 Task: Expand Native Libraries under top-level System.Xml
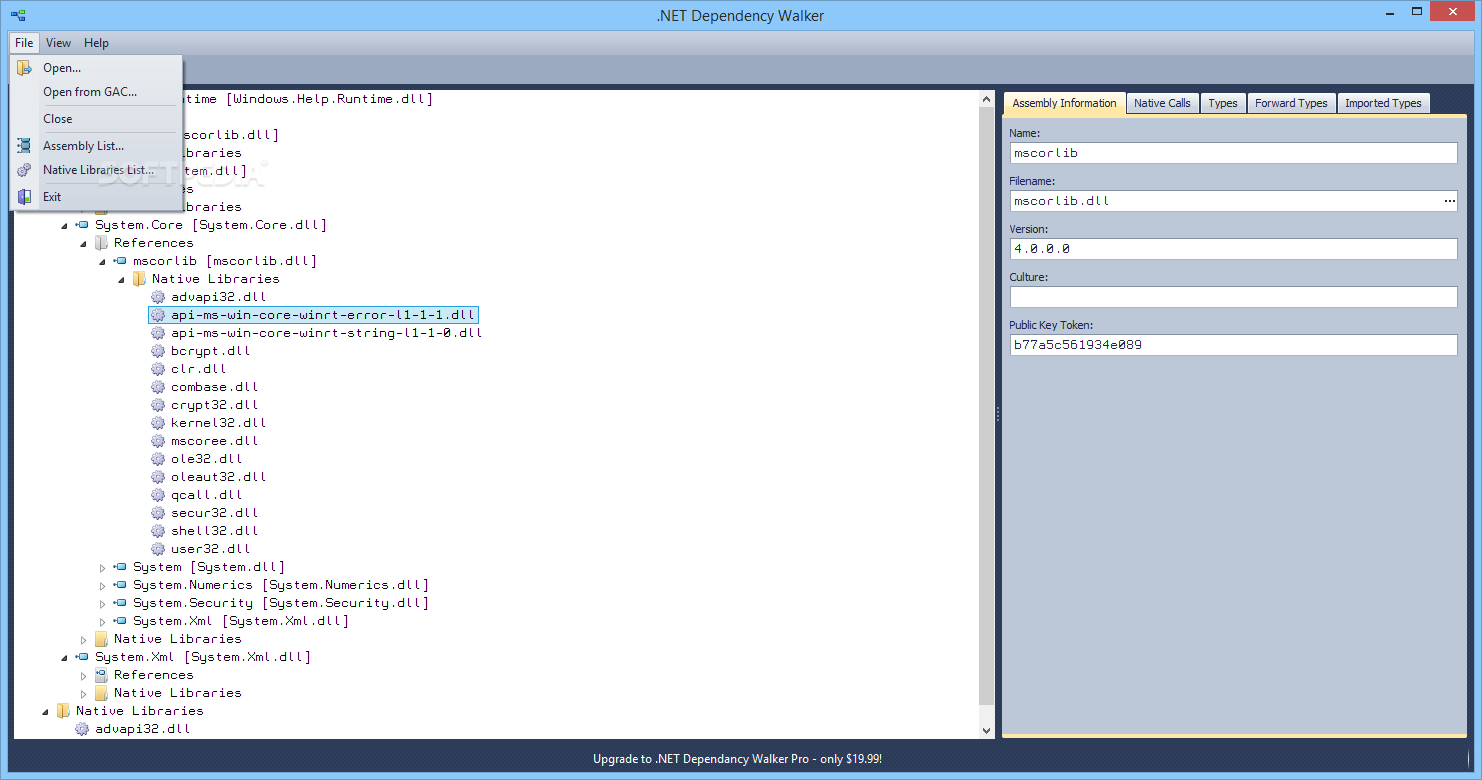point(84,693)
